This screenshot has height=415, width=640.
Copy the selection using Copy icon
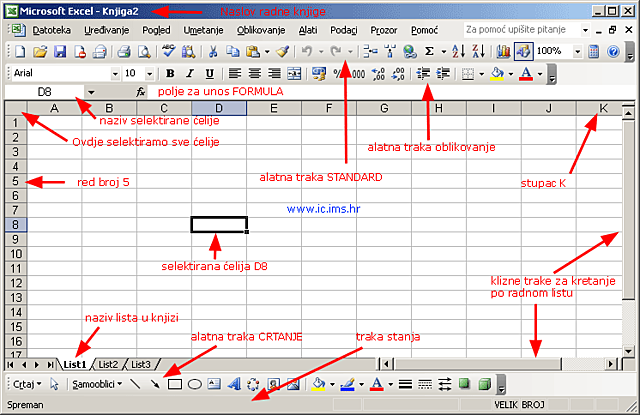click(x=233, y=52)
